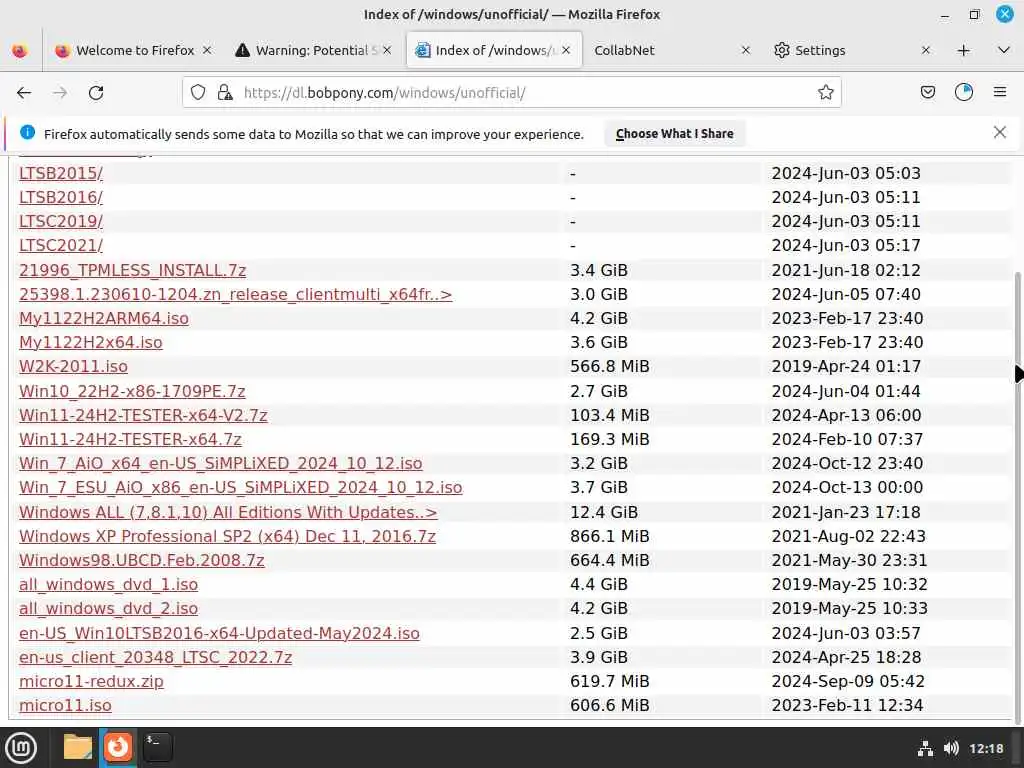Close the Index of /windows tab
The width and height of the screenshot is (1024, 768).
coord(566,50)
